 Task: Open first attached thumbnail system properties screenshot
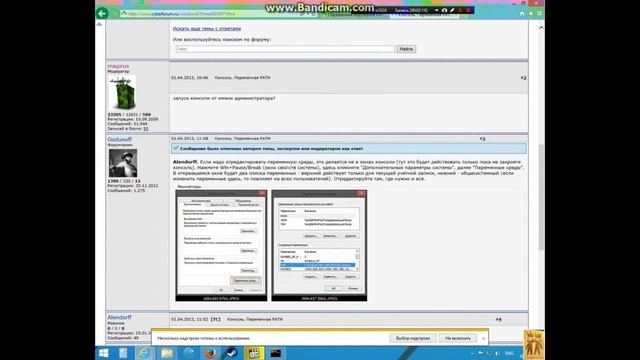(221, 245)
